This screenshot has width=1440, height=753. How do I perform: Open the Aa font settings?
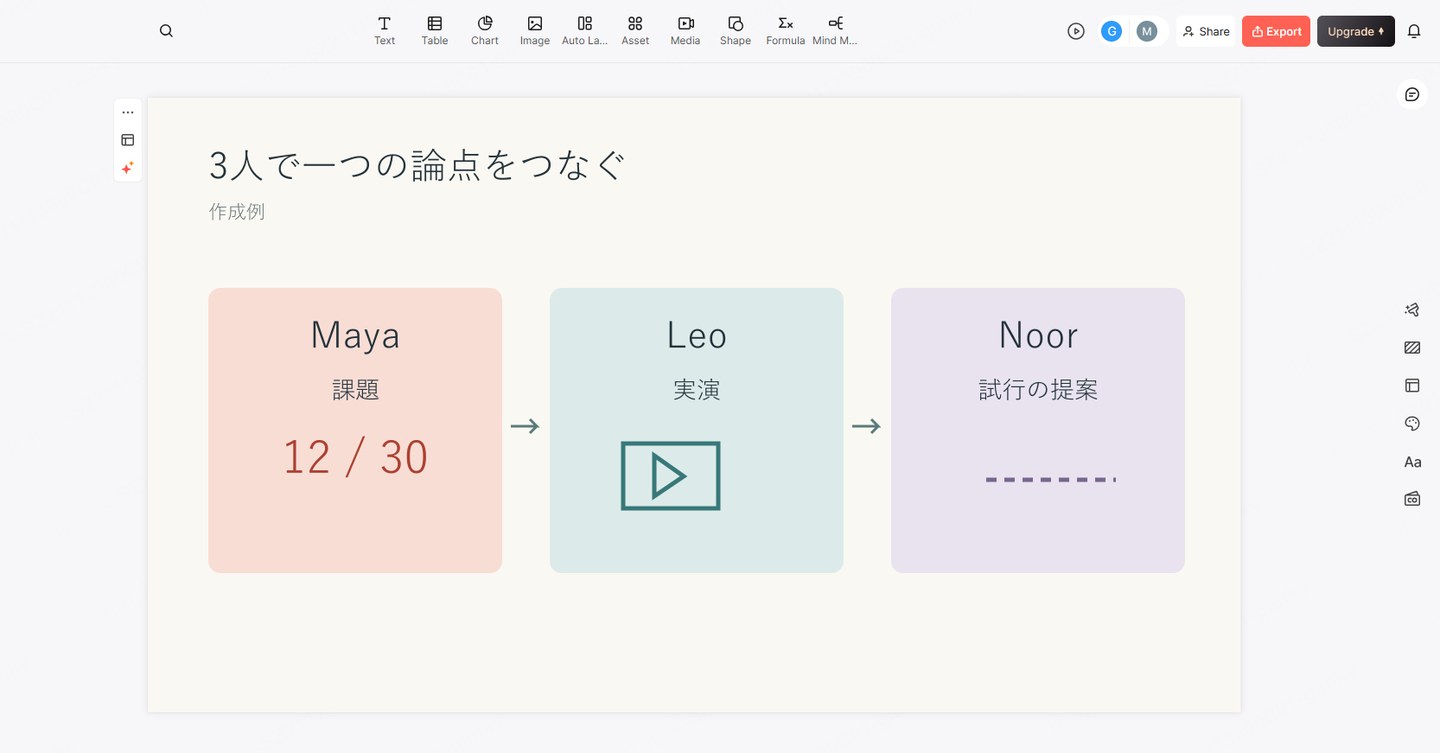[1412, 461]
